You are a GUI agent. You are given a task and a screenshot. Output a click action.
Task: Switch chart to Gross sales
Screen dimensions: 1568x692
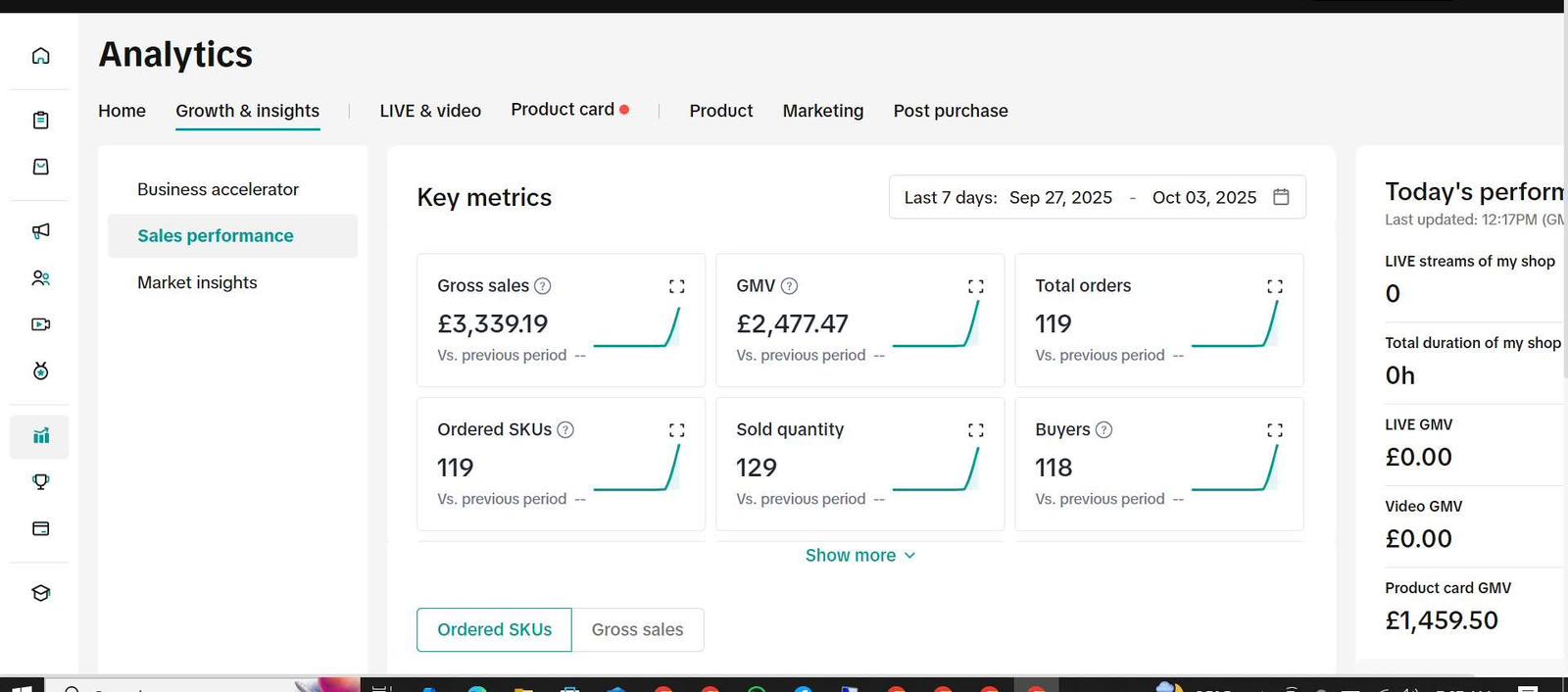coord(637,629)
